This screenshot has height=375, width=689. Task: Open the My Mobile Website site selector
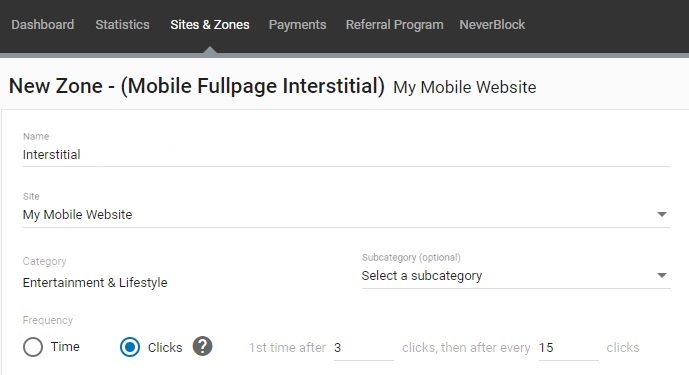click(x=346, y=215)
